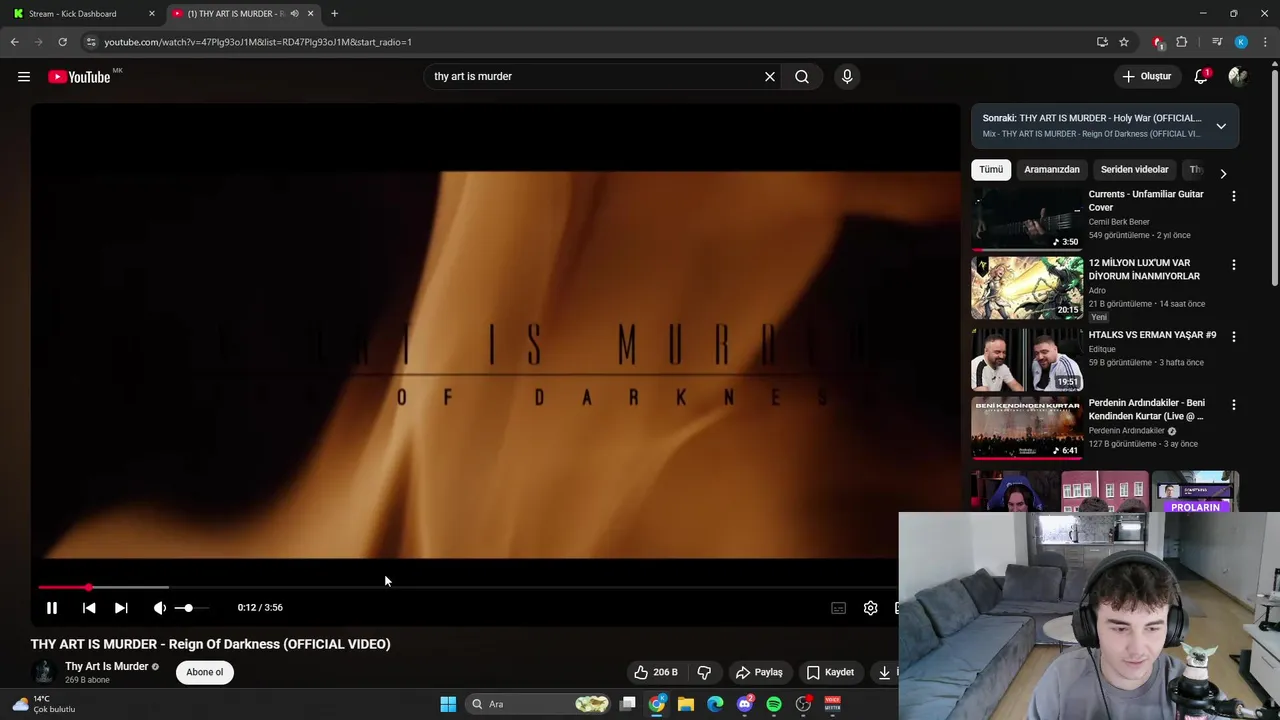This screenshot has height=720, width=1280.
Task: Subscribe with the Abone ol button
Action: click(x=205, y=673)
